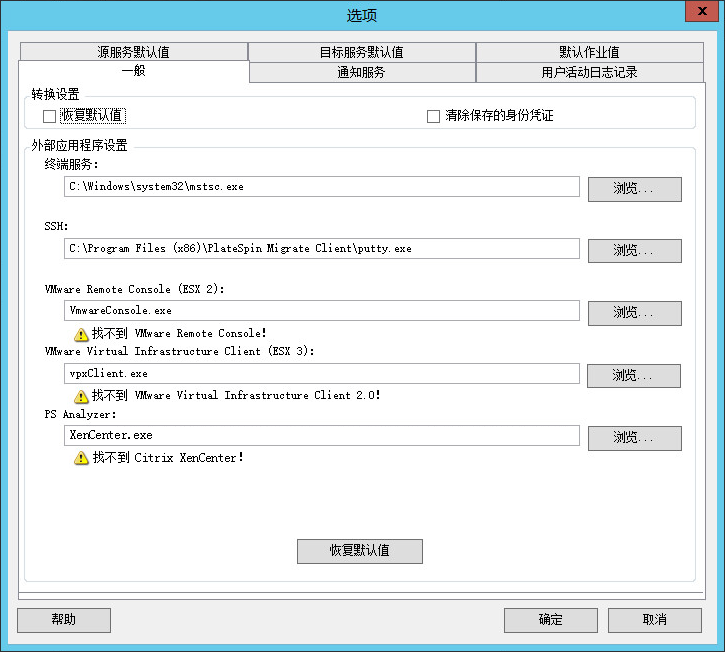Screen dimensions: 725x652
Task: Browse for the SSH putty executable
Action: coord(634,251)
